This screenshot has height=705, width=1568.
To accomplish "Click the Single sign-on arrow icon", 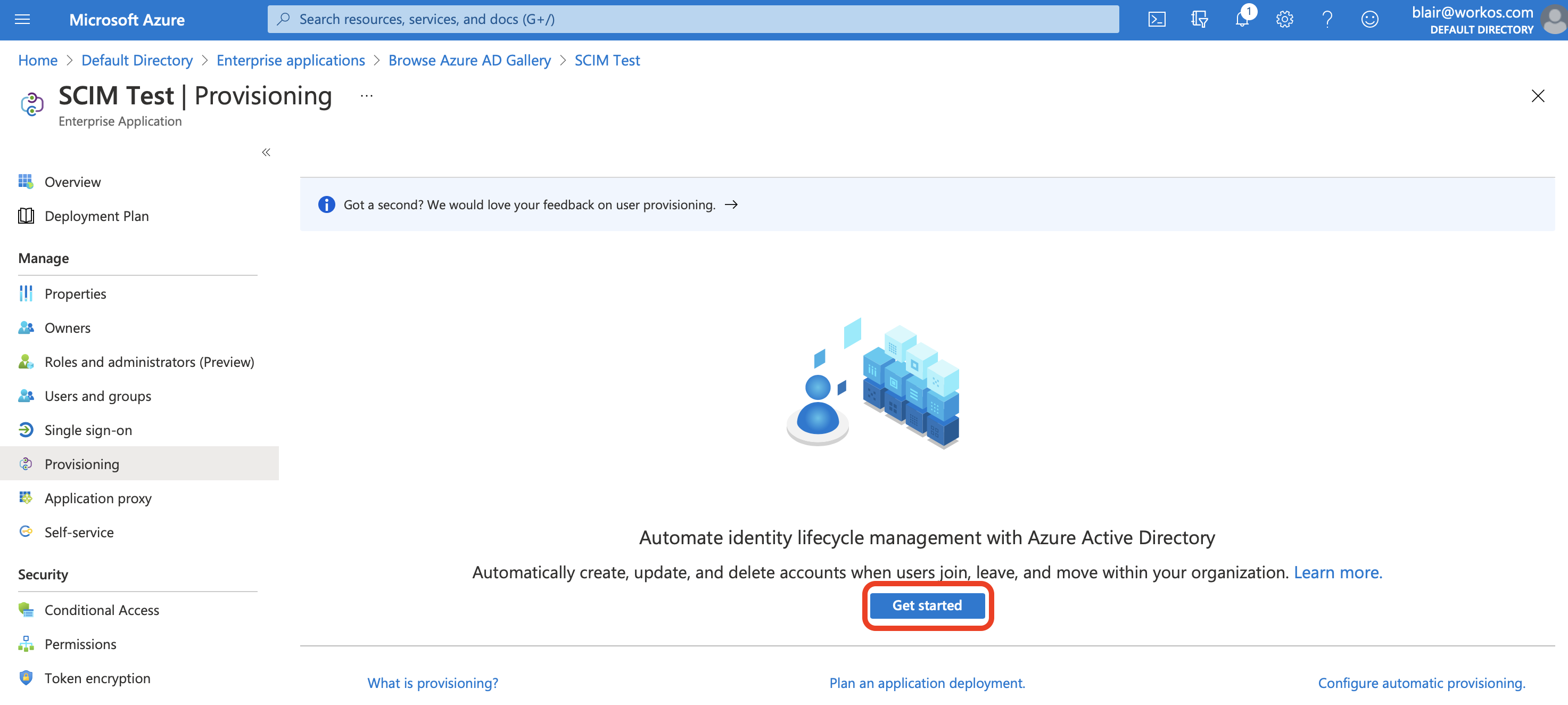I will (x=26, y=430).
